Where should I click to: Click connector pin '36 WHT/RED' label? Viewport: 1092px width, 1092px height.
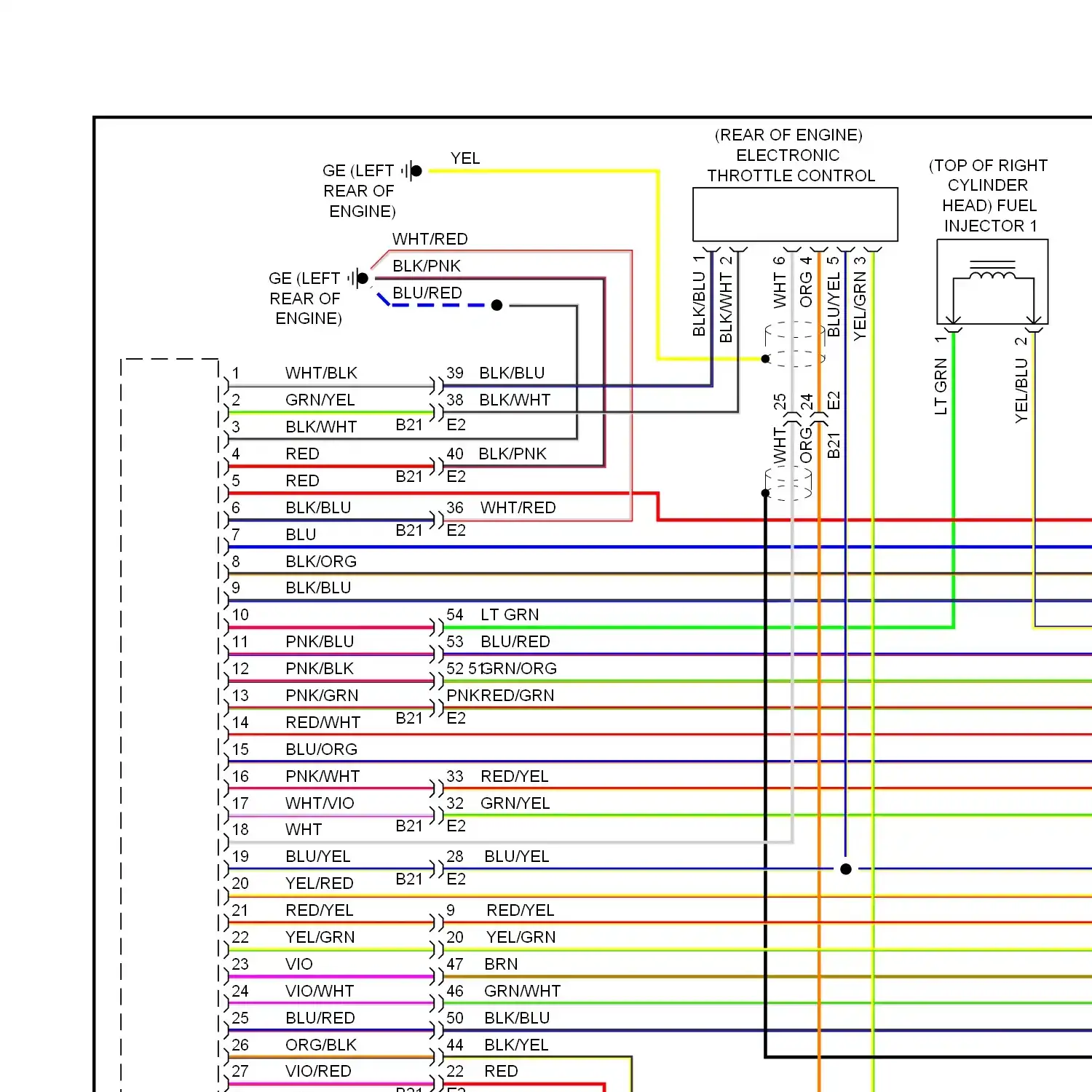coord(501,507)
